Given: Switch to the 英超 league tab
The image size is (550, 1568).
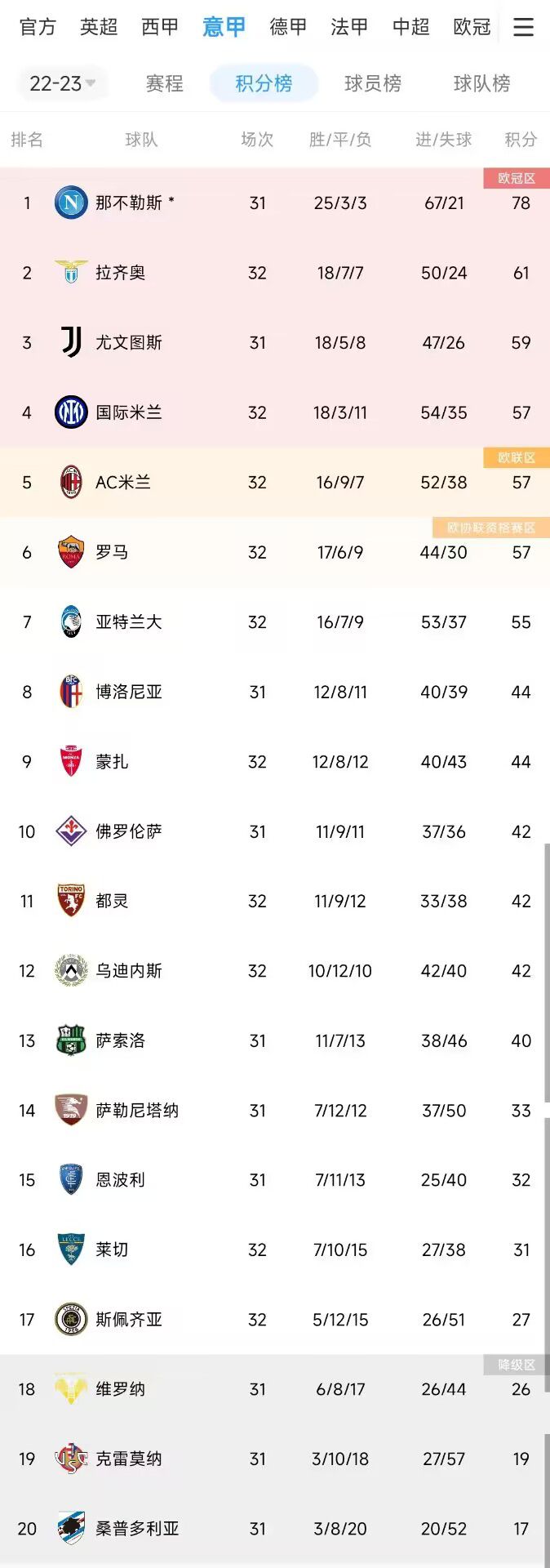Looking at the screenshot, I should coord(99,27).
